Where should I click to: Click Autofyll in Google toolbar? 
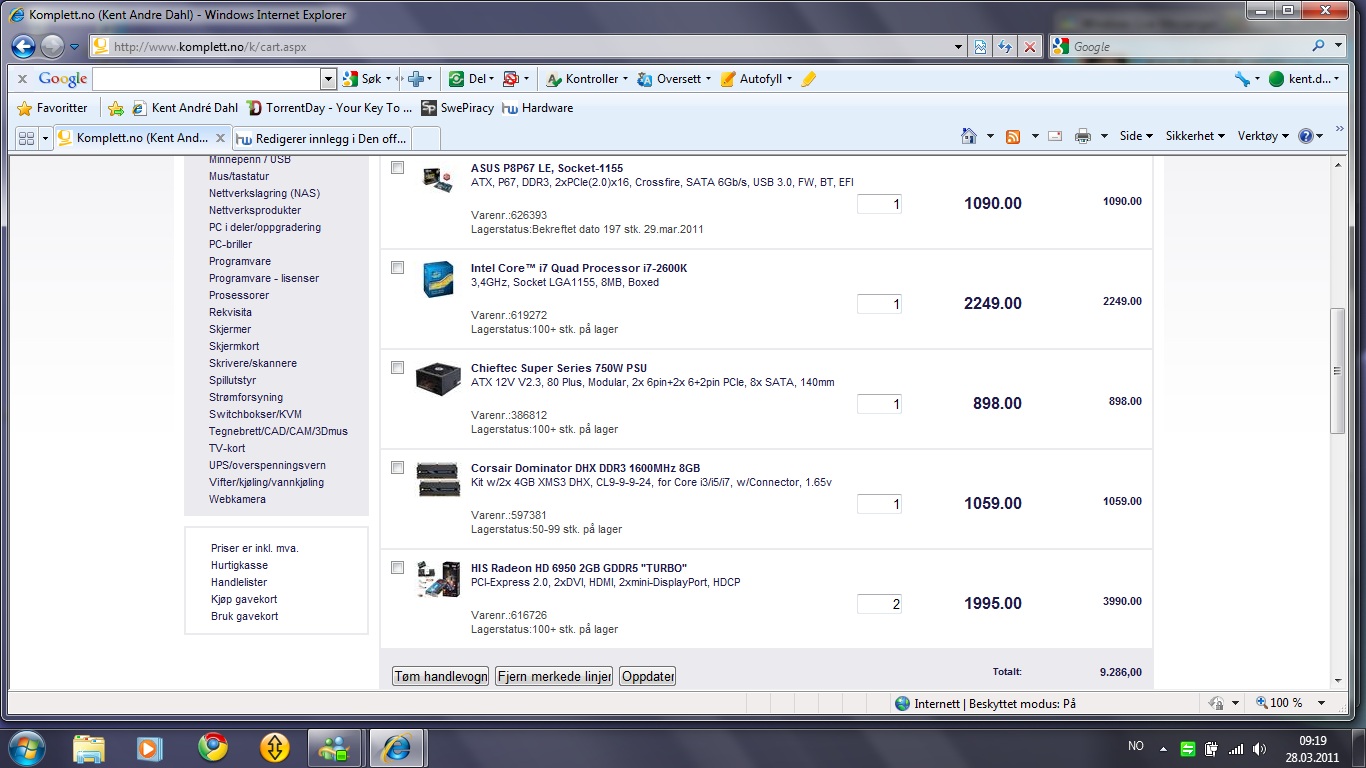coord(756,79)
